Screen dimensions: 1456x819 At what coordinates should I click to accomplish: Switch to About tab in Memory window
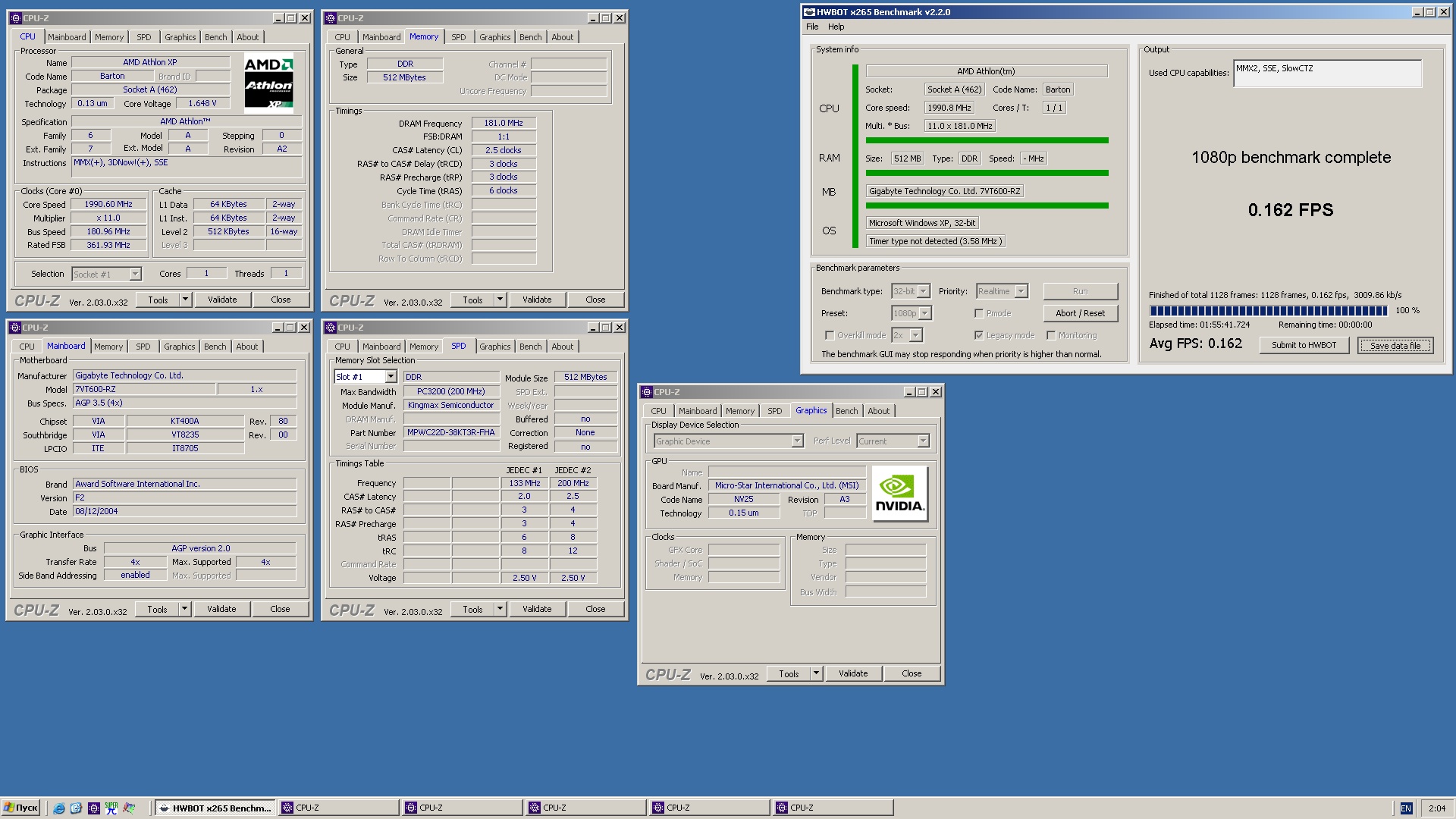(x=562, y=37)
